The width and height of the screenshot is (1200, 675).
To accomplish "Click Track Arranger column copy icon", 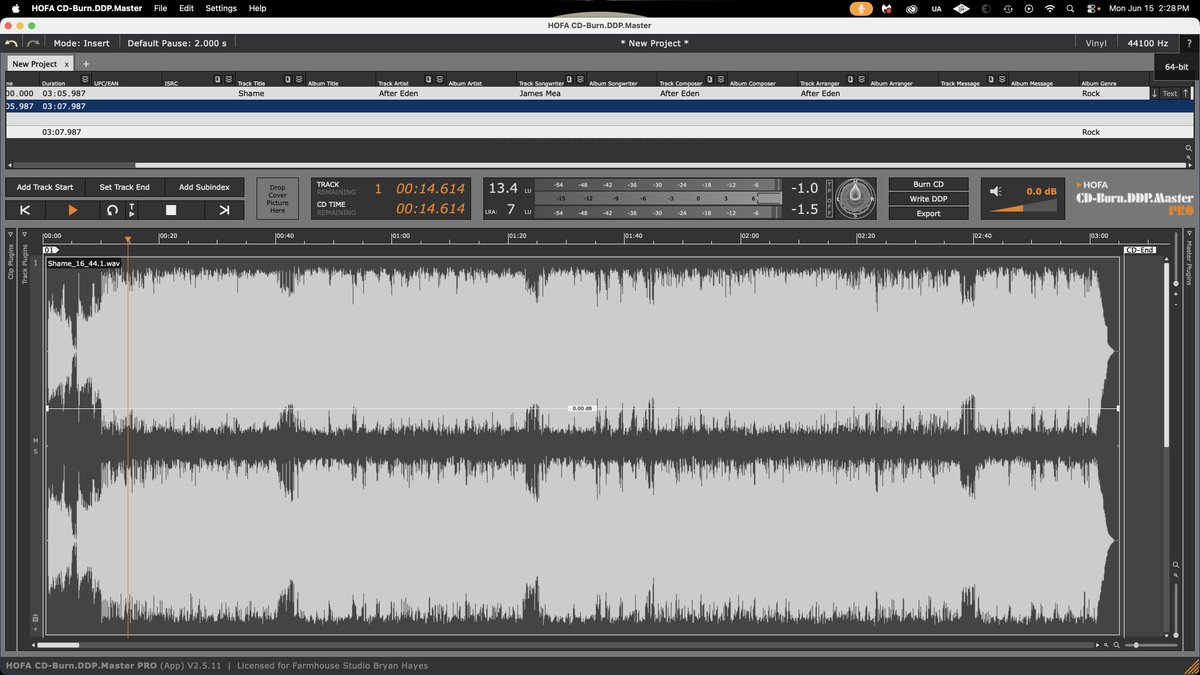I will (851, 79).
